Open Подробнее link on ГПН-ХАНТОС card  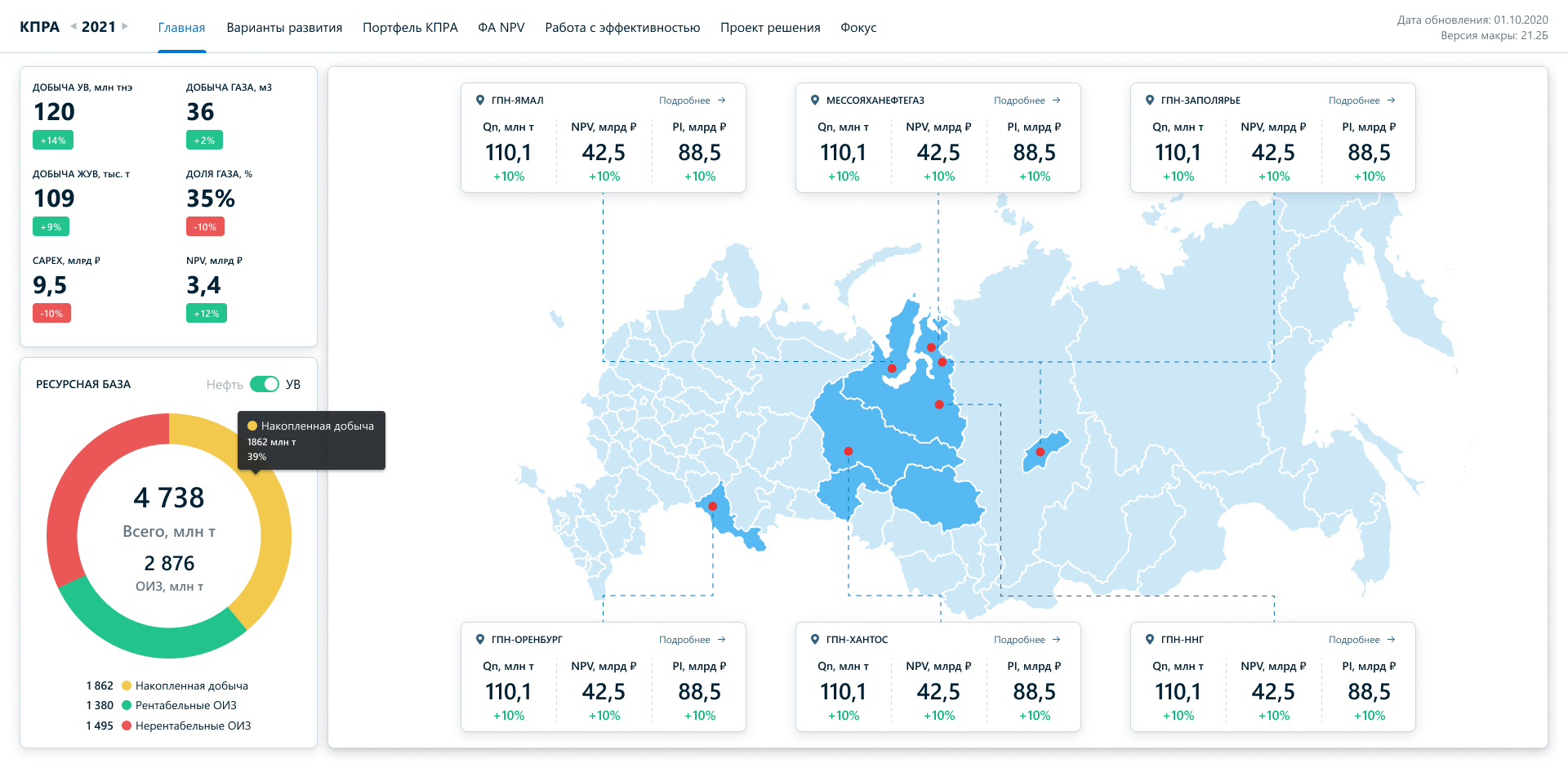1021,639
